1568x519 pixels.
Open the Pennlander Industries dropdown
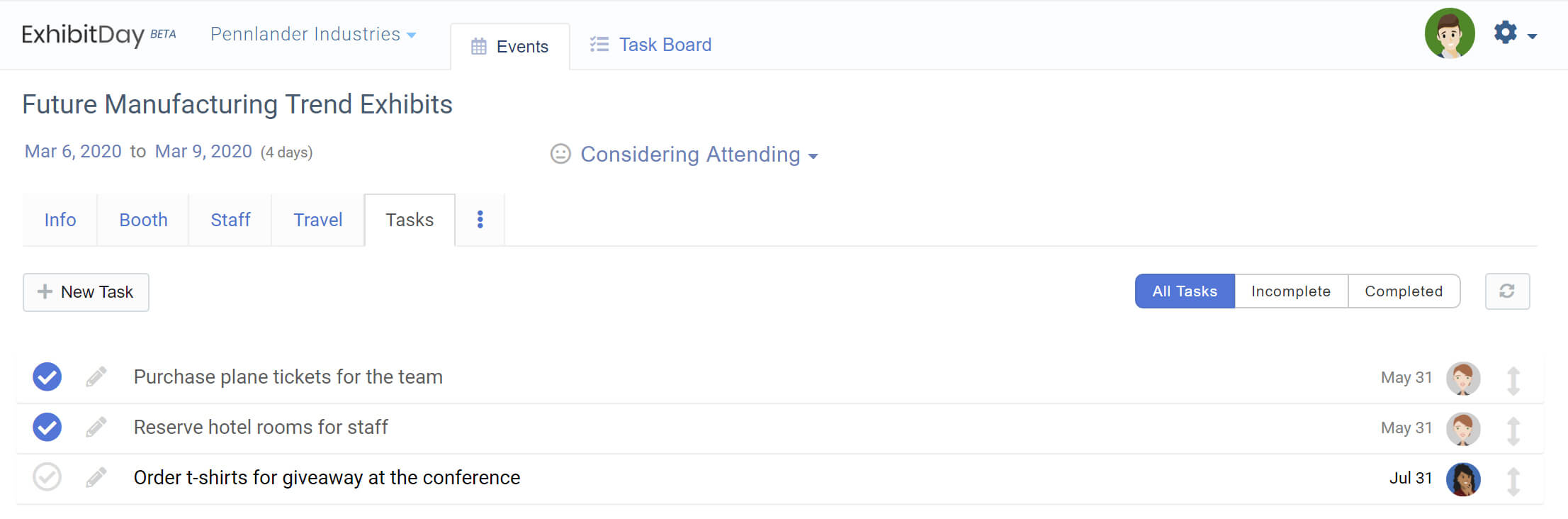click(x=313, y=34)
